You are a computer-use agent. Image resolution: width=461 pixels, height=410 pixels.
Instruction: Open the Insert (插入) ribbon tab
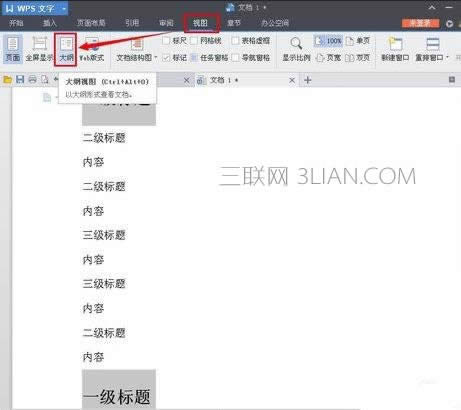pyautogui.click(x=50, y=23)
